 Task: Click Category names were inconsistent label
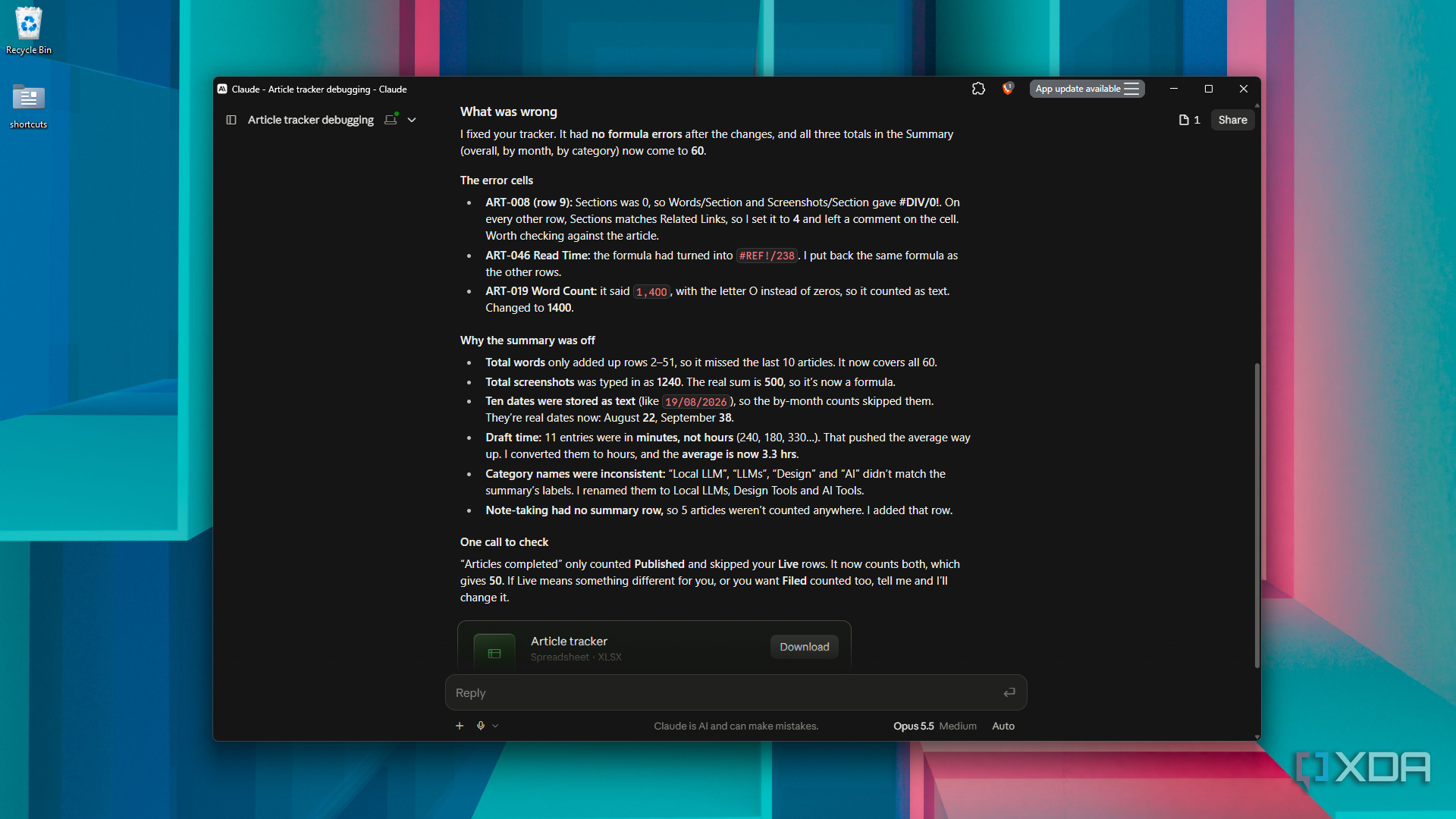coord(575,474)
